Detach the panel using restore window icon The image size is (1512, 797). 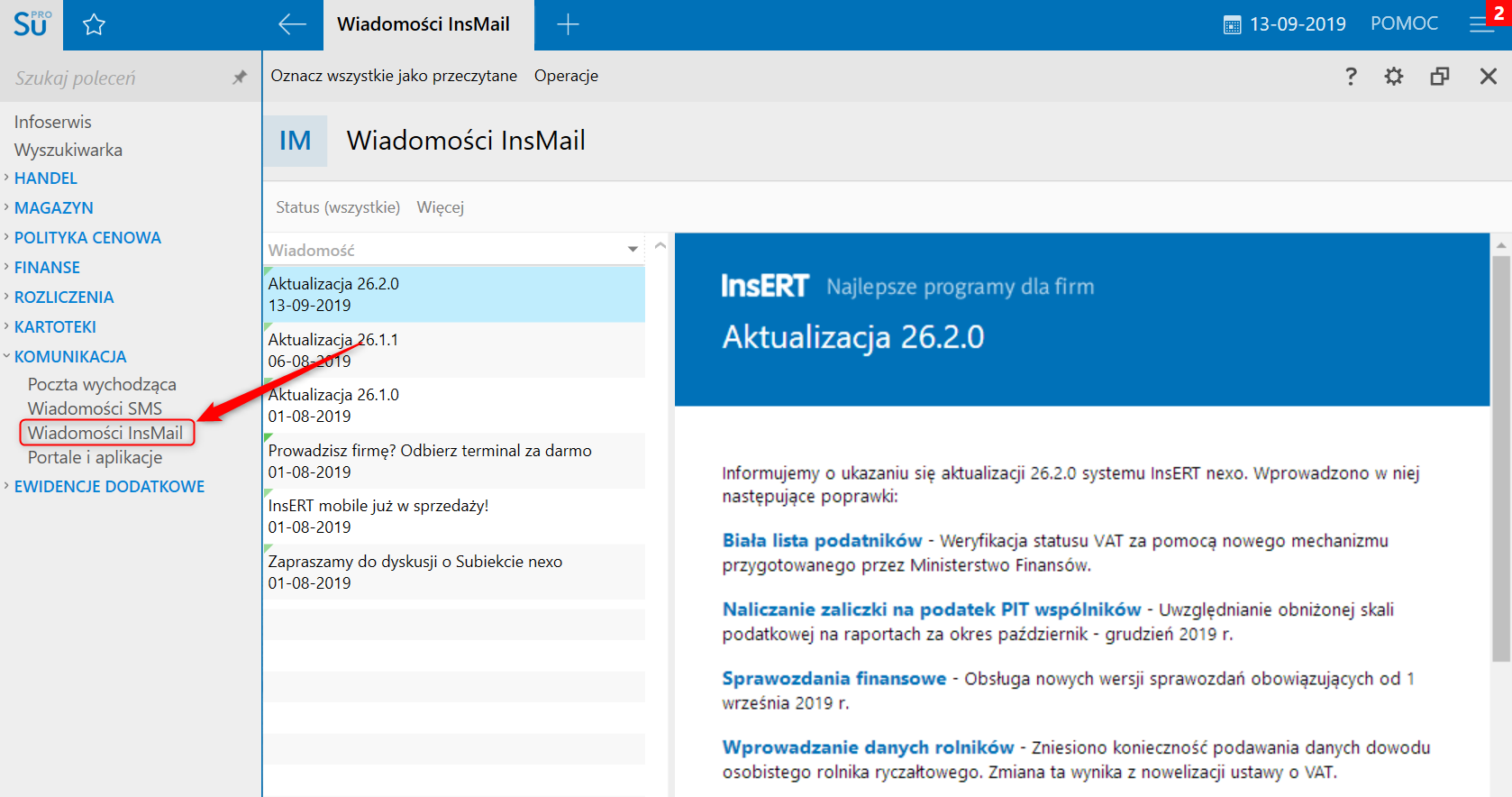[x=1439, y=77]
